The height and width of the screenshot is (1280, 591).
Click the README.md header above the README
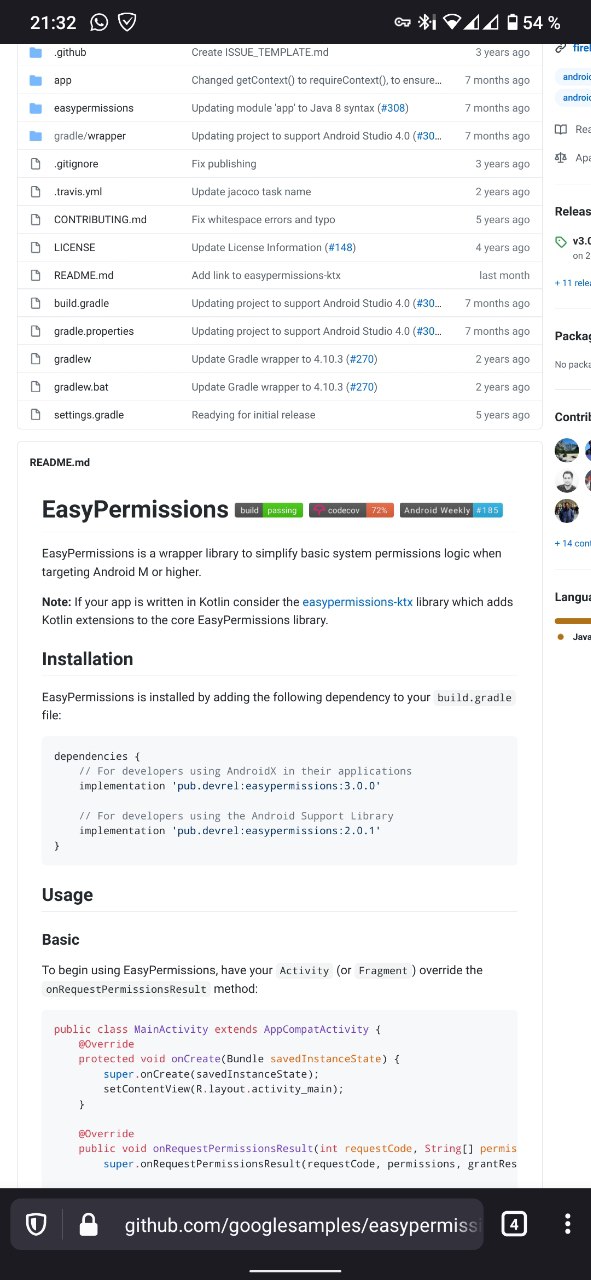[x=60, y=463]
